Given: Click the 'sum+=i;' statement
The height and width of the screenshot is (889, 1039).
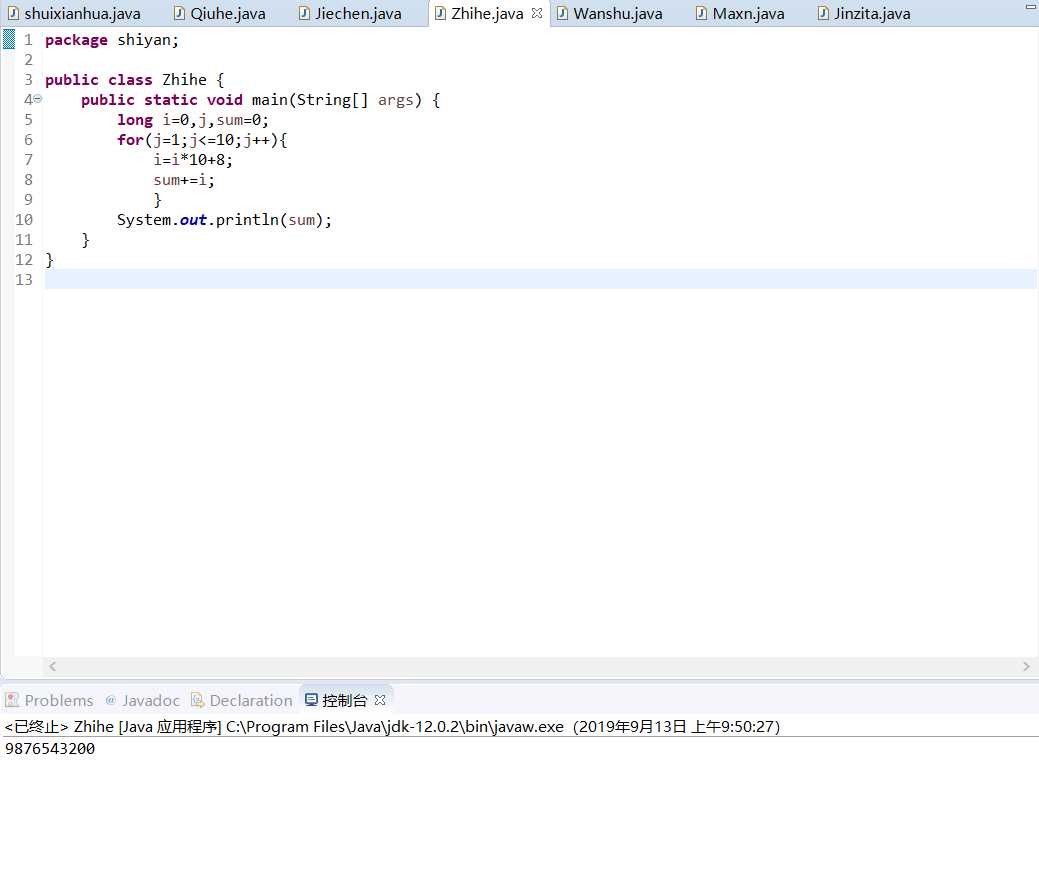Looking at the screenshot, I should 184,180.
